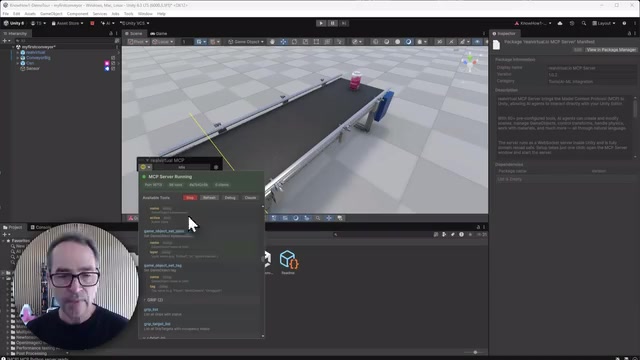This screenshot has width=640, height=360.
Task: Click the MCP overlay settings gear icon
Action: pos(216,167)
